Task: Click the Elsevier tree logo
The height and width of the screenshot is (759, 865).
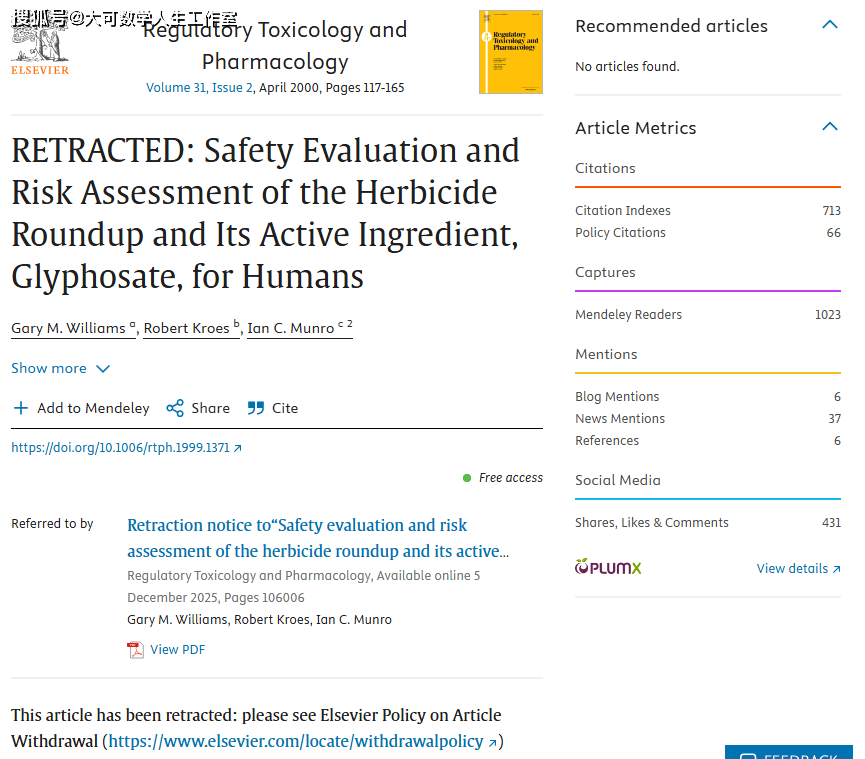Action: [40, 45]
